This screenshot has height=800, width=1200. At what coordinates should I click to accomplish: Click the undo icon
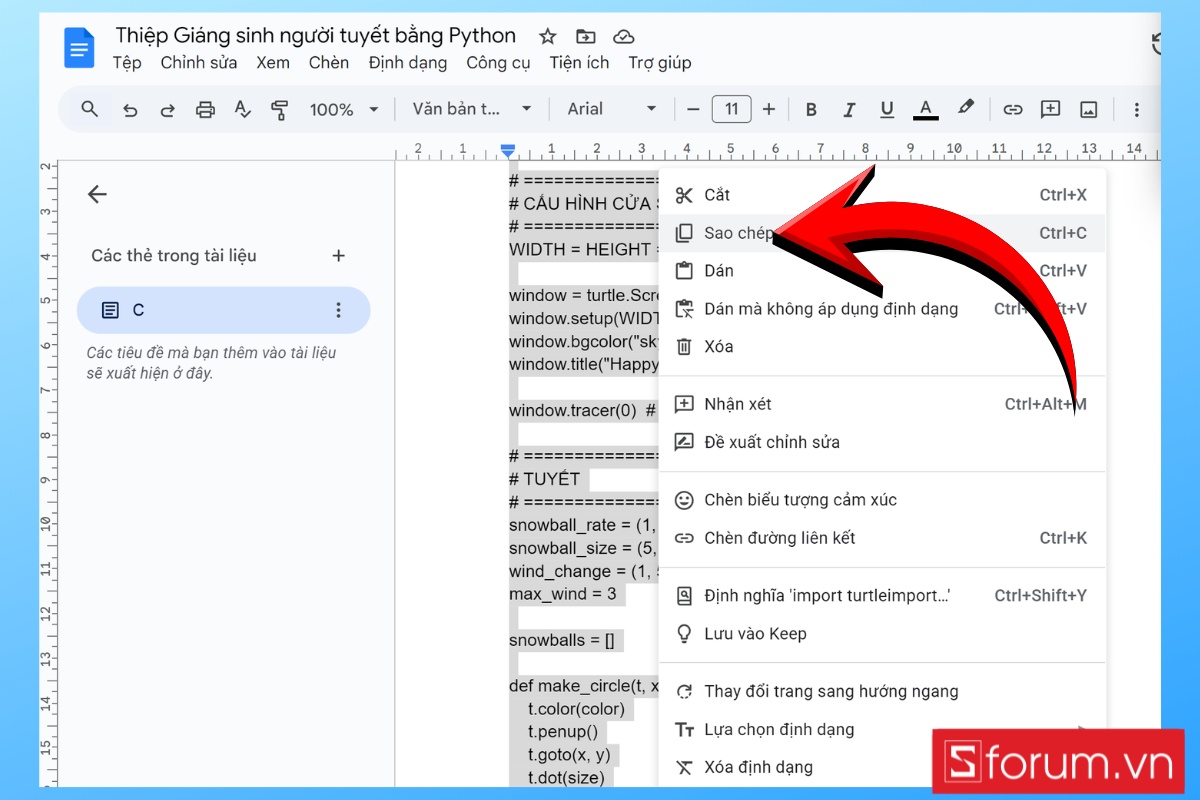(129, 109)
